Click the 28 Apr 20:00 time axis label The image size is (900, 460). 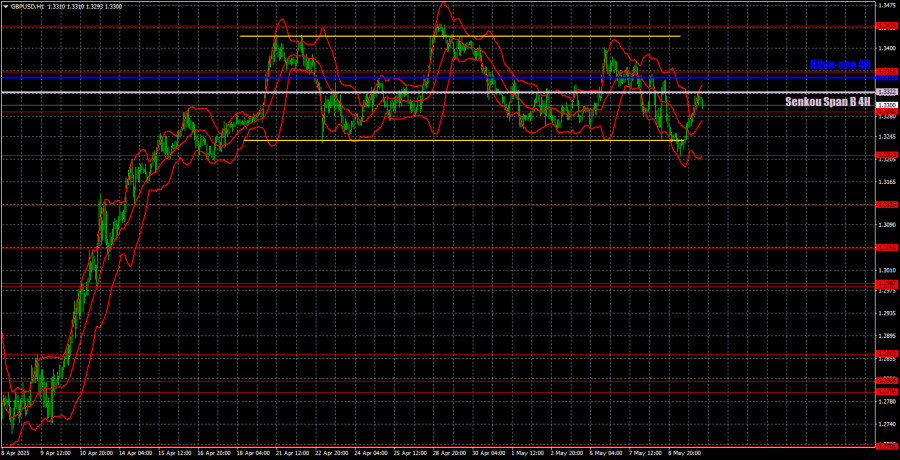(447, 454)
